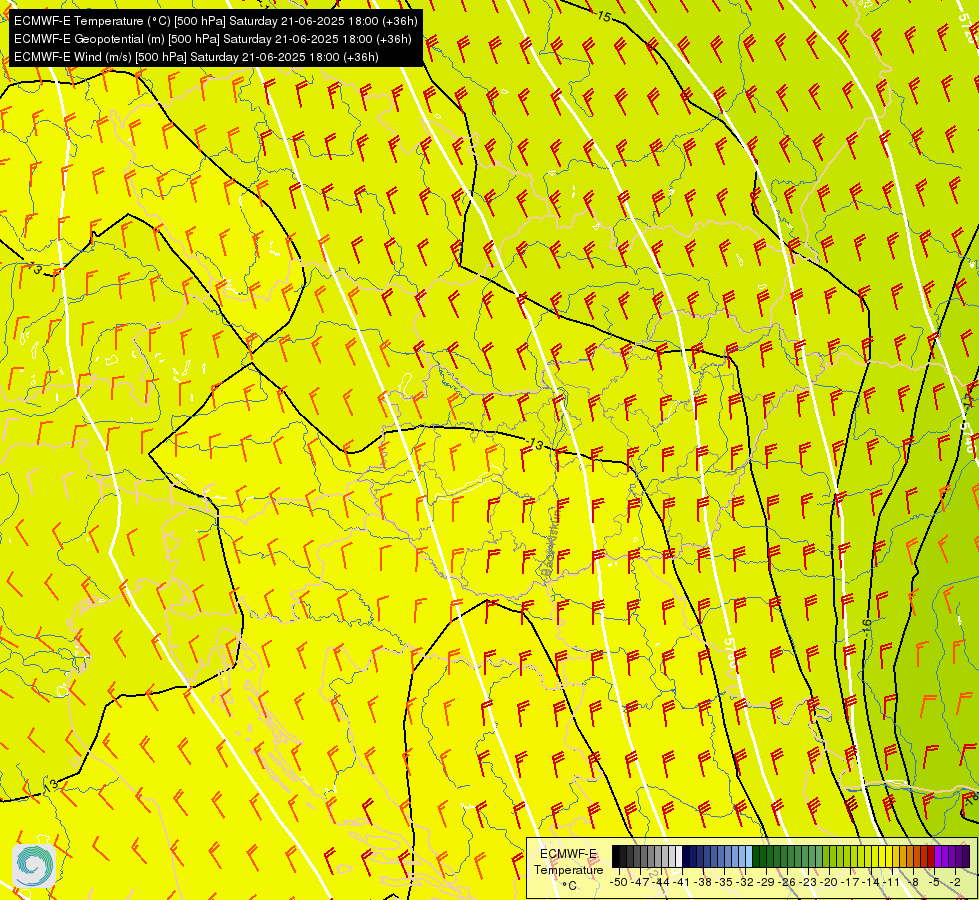Click the -2 legend scale value
The width and height of the screenshot is (979, 900).
(955, 882)
